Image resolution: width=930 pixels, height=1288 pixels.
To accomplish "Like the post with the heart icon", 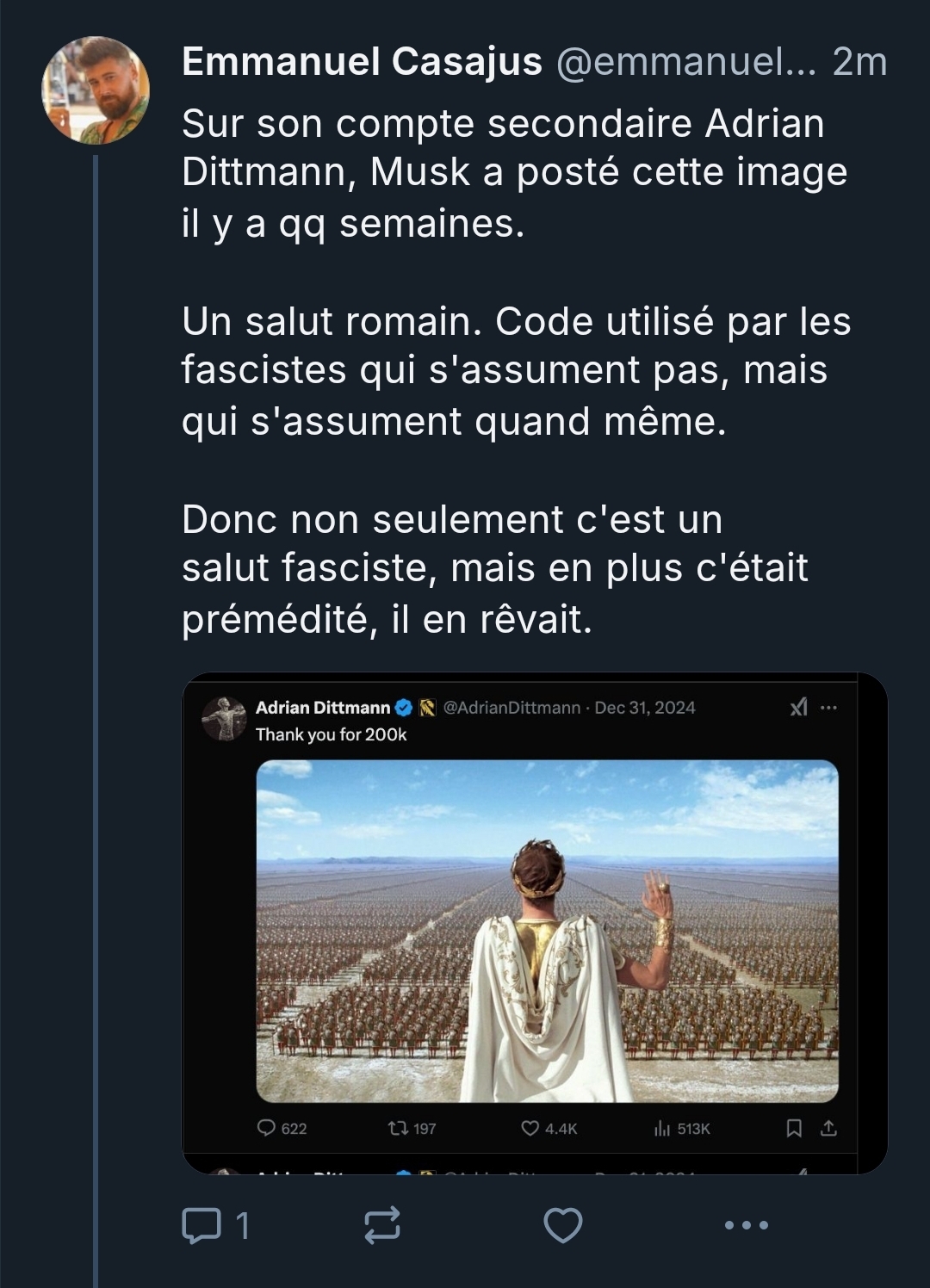I will (563, 1225).
